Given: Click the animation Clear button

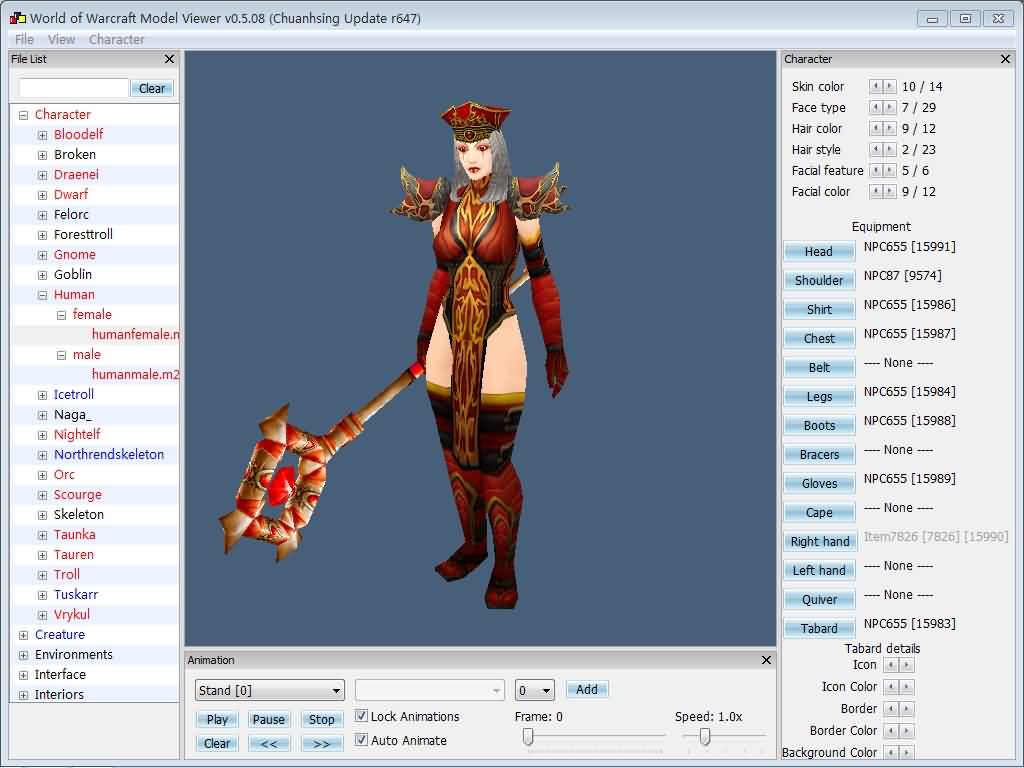Looking at the screenshot, I should tap(217, 744).
